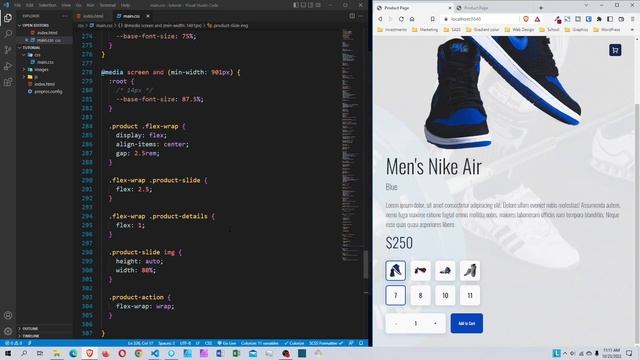
Task: Close the first Product Page browser tab
Action: [450, 8]
